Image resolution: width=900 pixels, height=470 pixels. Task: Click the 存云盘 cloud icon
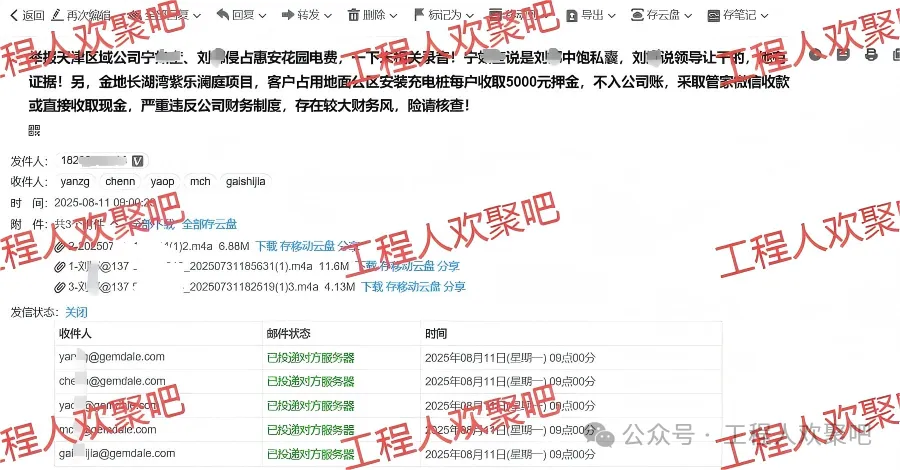(x=637, y=15)
